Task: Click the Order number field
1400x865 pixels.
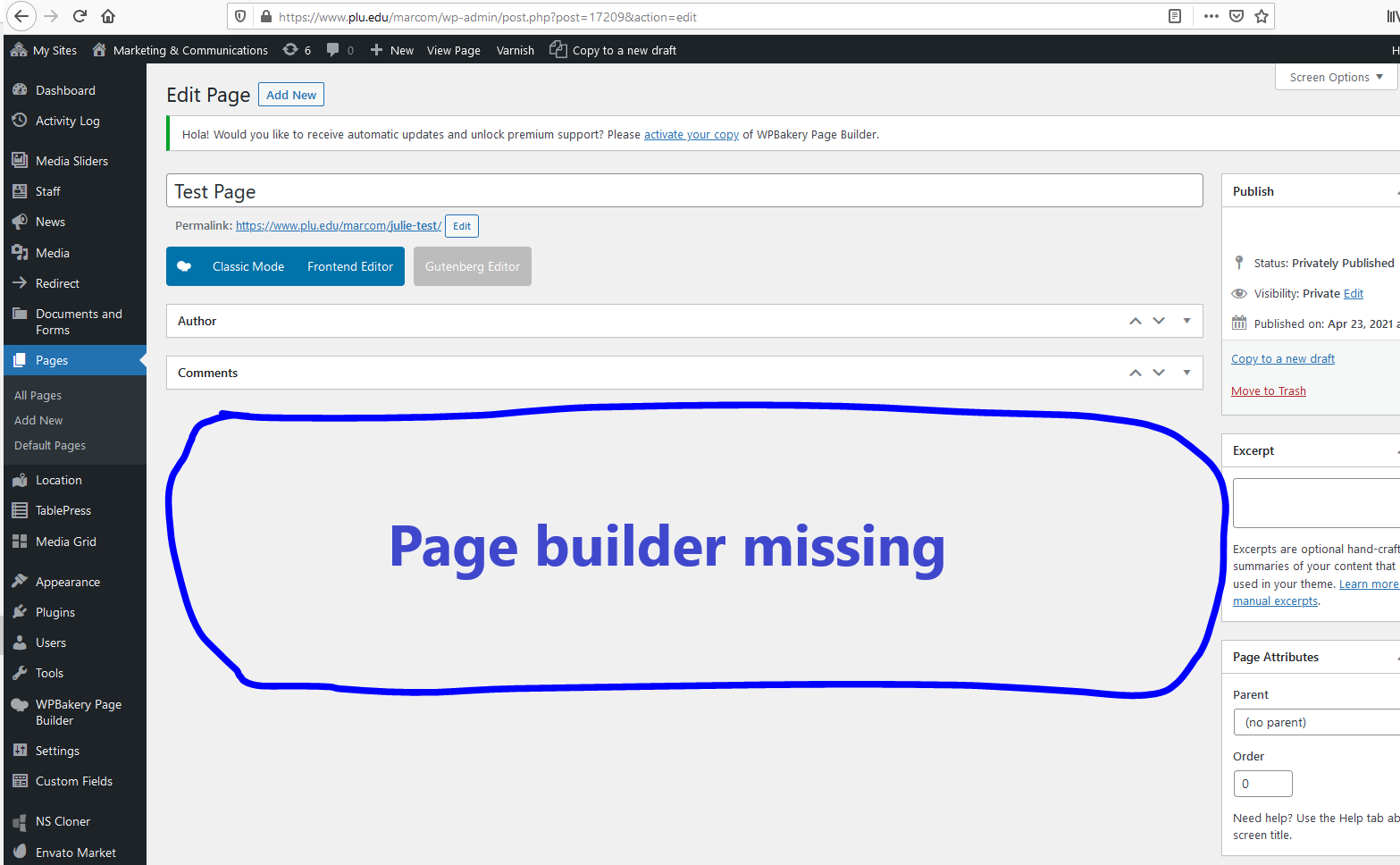Action: 1263,784
